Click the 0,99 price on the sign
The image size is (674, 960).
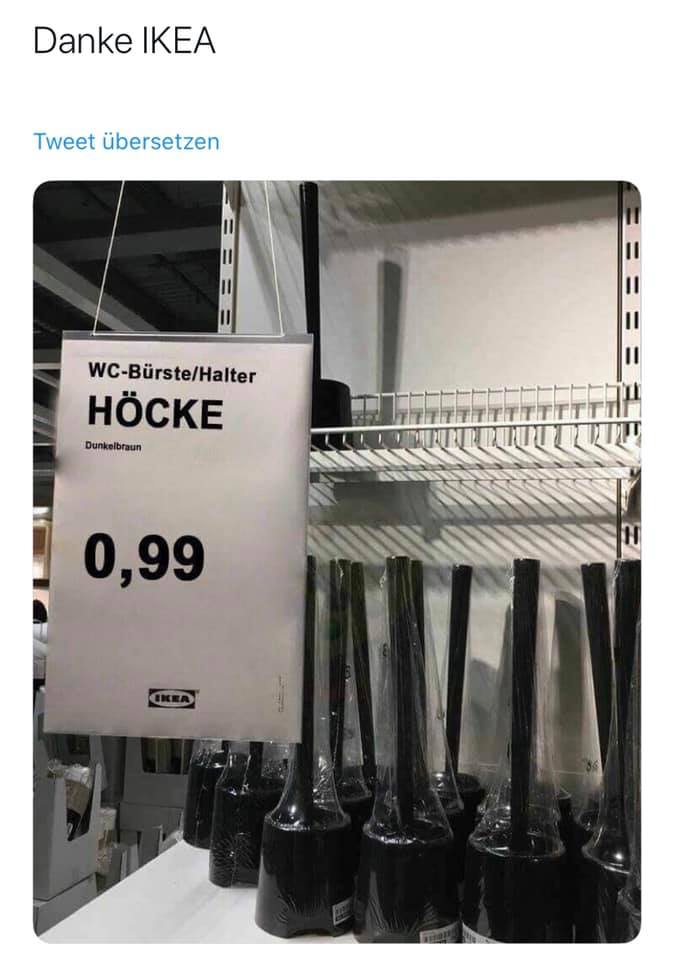(x=144, y=558)
